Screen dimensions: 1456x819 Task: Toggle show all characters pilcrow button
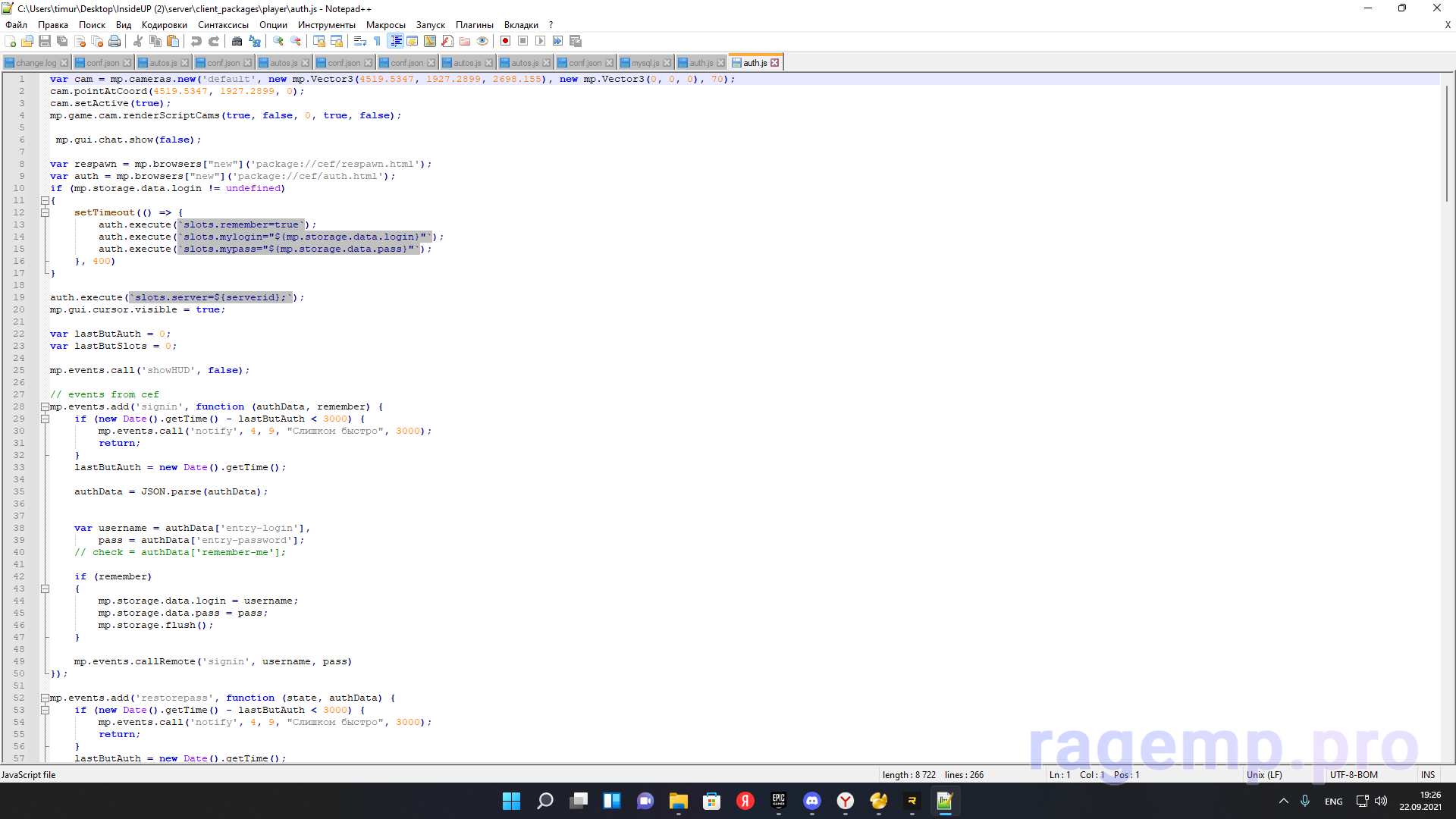377,41
